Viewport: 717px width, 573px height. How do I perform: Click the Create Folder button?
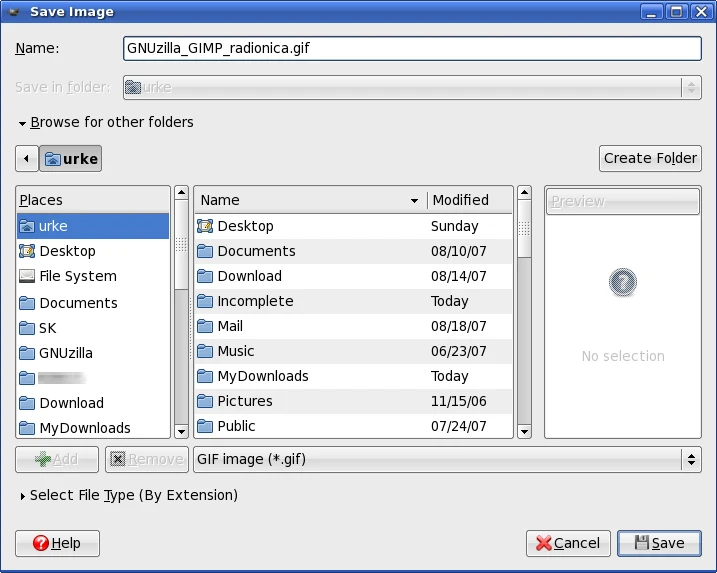click(650, 158)
